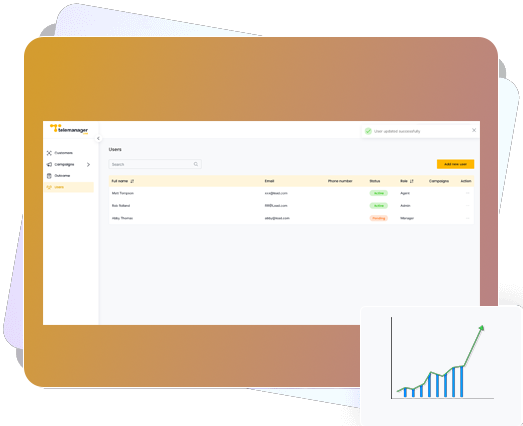
Task: Click the Campaigns megaphone icon
Action: coord(49,164)
